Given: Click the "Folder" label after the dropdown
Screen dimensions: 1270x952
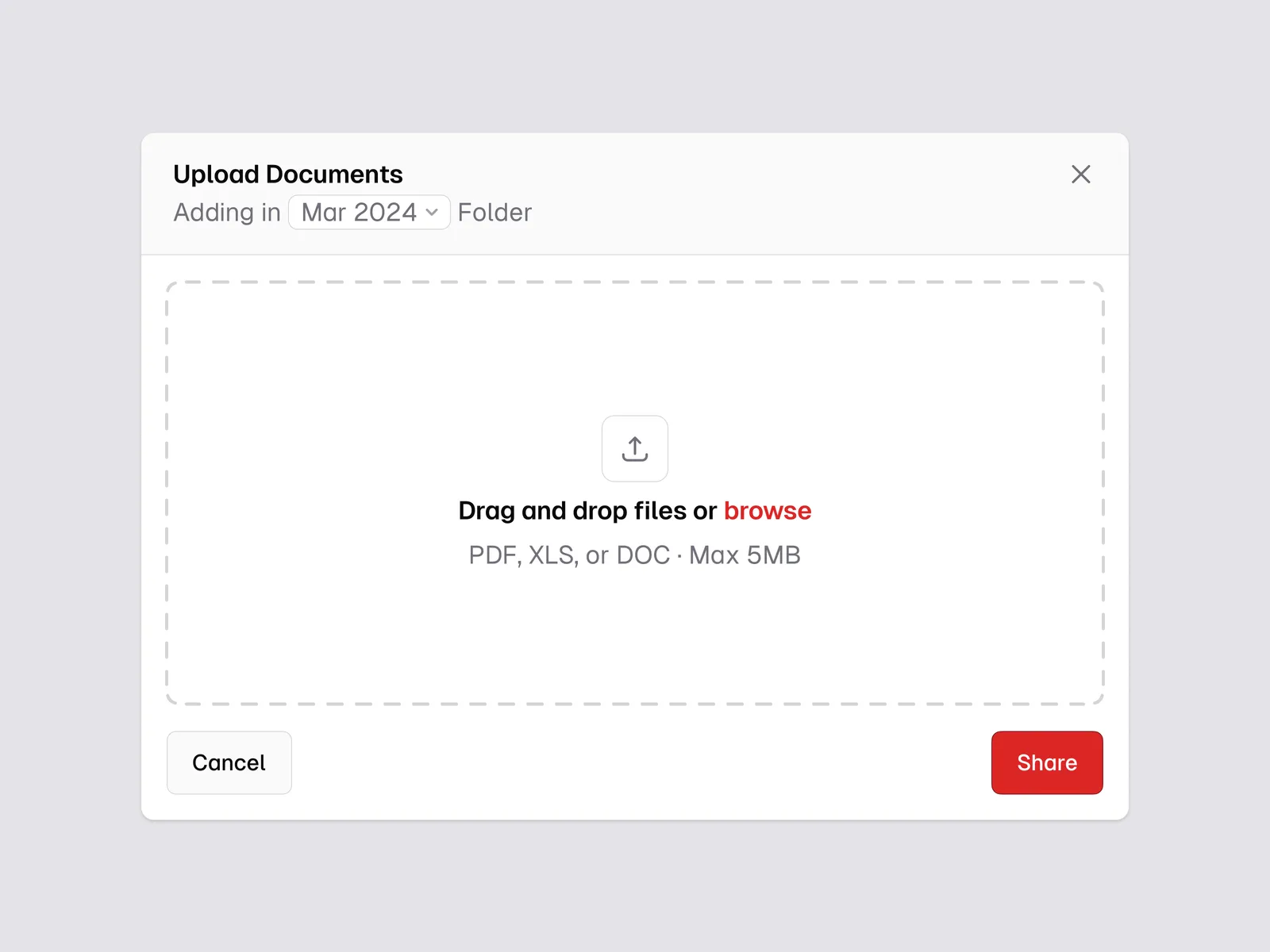Looking at the screenshot, I should [x=495, y=213].
